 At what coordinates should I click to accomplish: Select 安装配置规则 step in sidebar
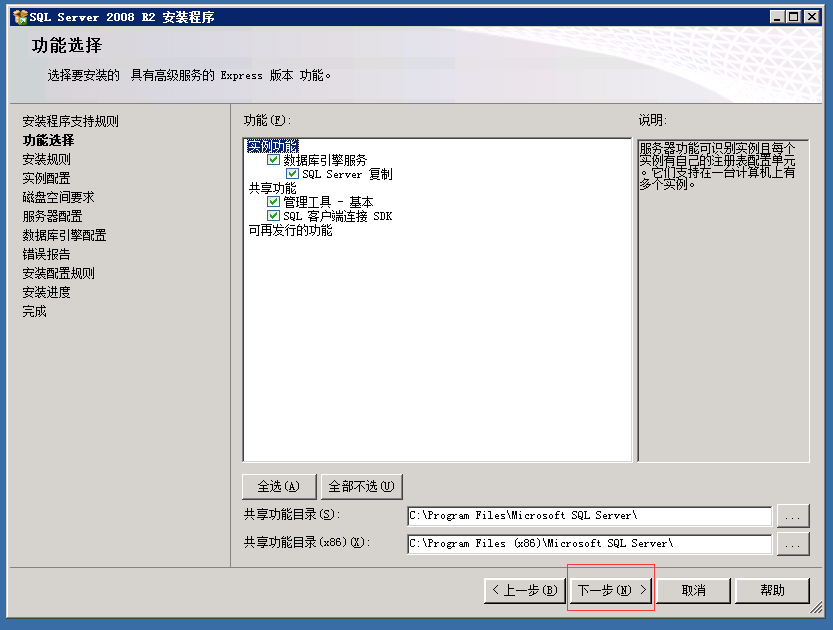(58, 274)
